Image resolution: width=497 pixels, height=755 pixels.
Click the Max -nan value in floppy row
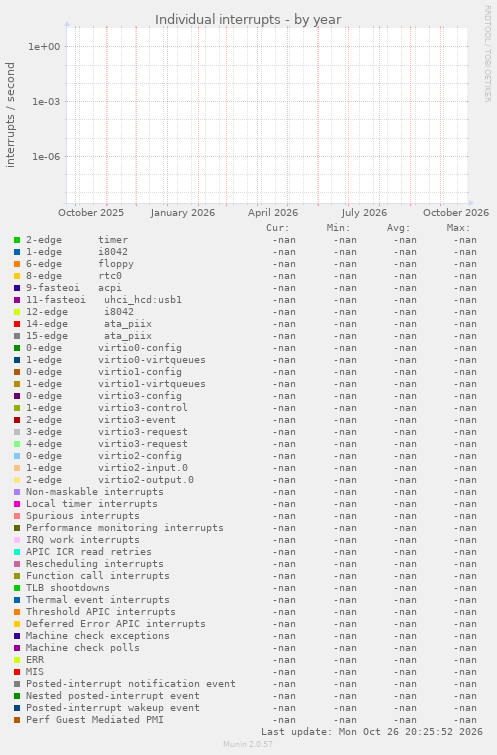(465, 264)
